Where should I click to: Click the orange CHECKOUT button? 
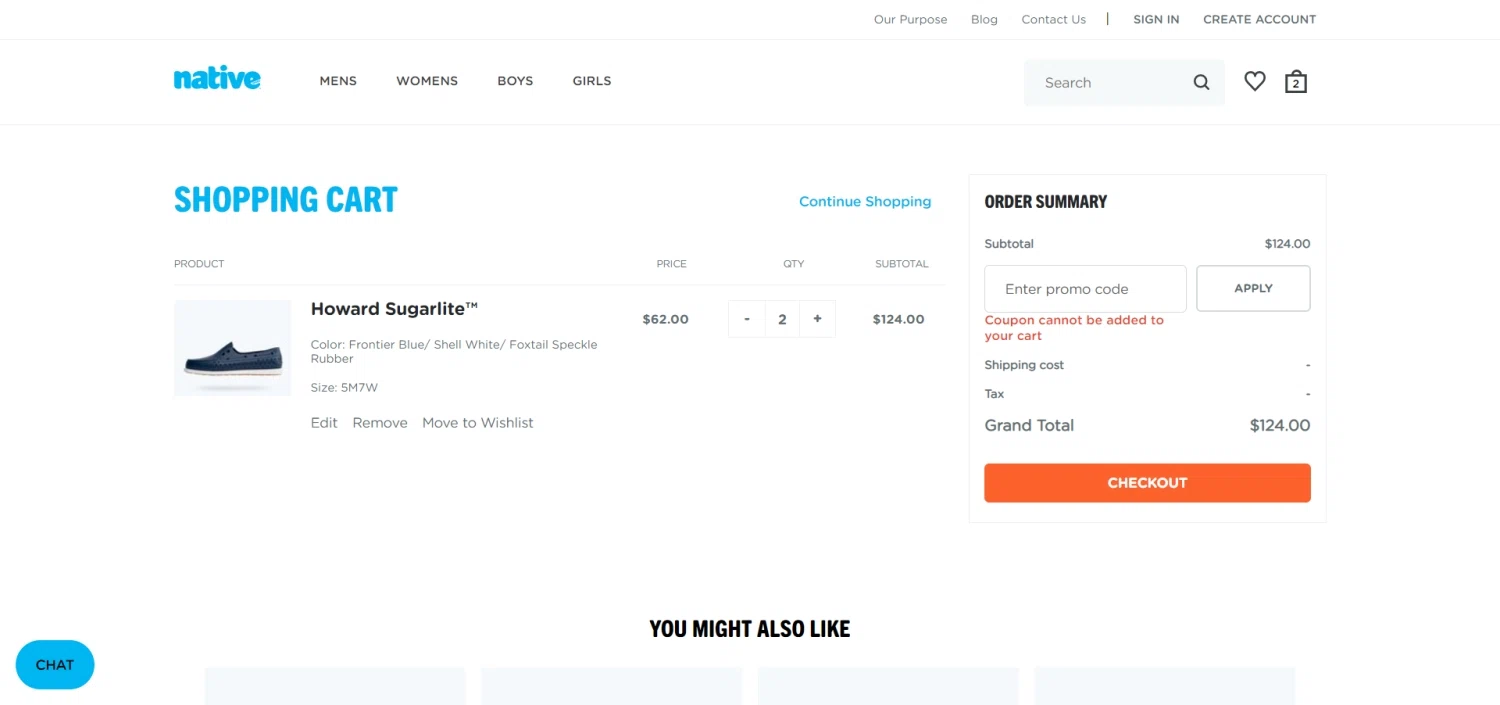tap(1147, 483)
